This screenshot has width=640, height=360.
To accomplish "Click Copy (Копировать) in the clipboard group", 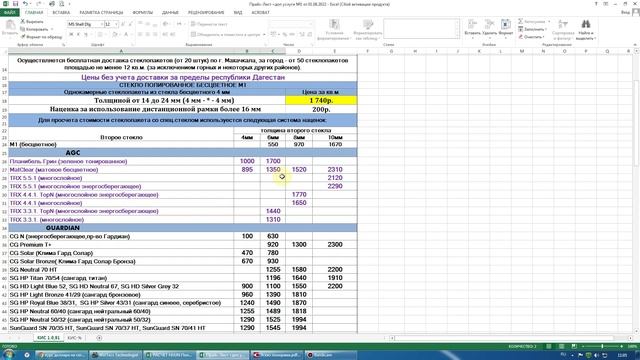I will [x=34, y=29].
